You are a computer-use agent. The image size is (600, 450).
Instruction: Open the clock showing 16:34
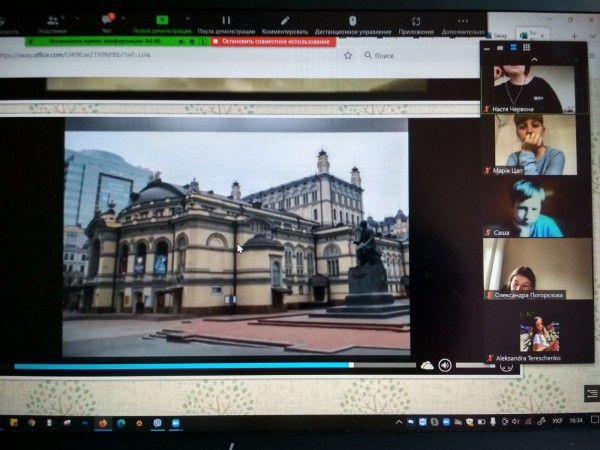[x=576, y=421]
